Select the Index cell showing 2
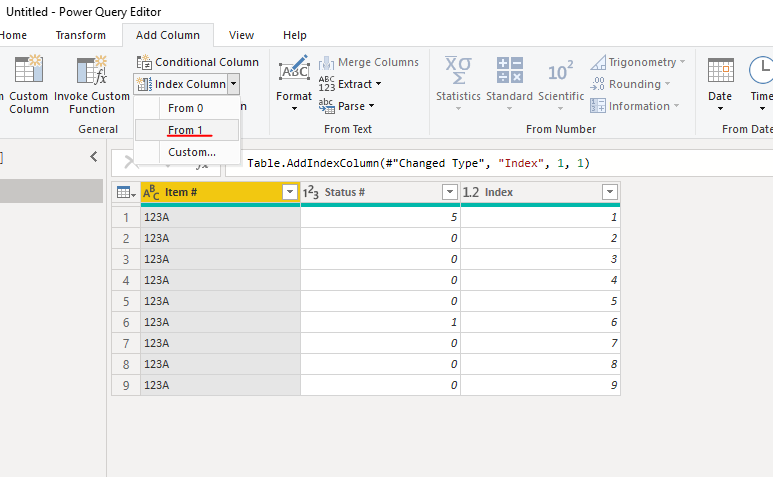 pyautogui.click(x=540, y=238)
